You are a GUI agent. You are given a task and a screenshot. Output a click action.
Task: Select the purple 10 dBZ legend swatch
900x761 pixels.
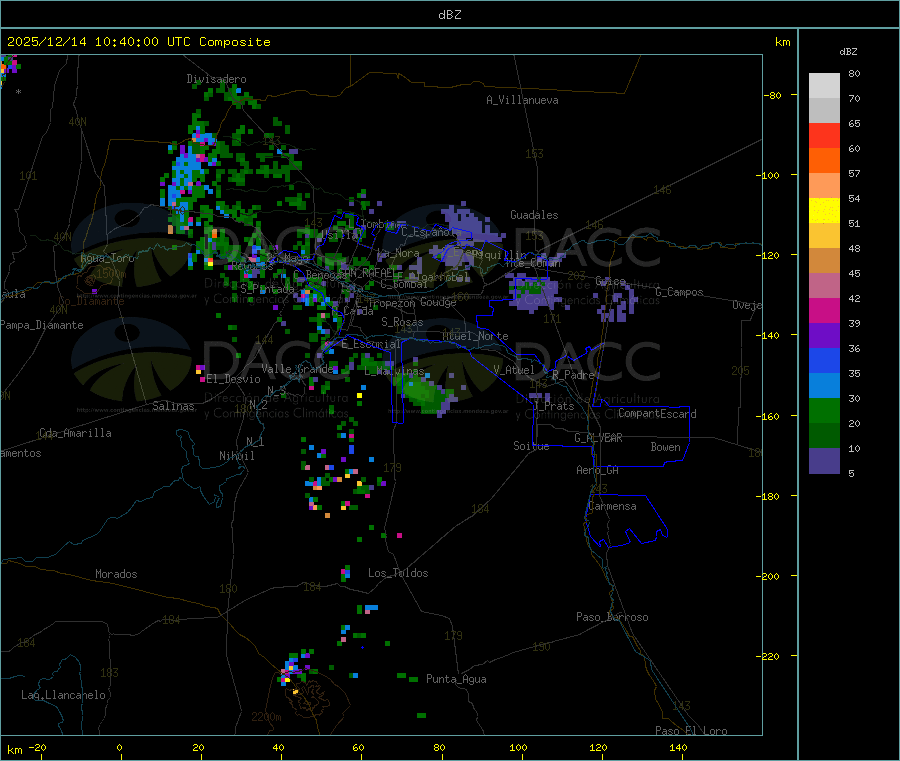(x=824, y=461)
